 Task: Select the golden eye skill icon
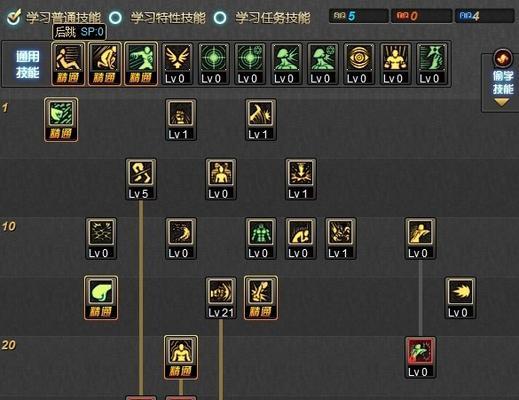coord(359,64)
